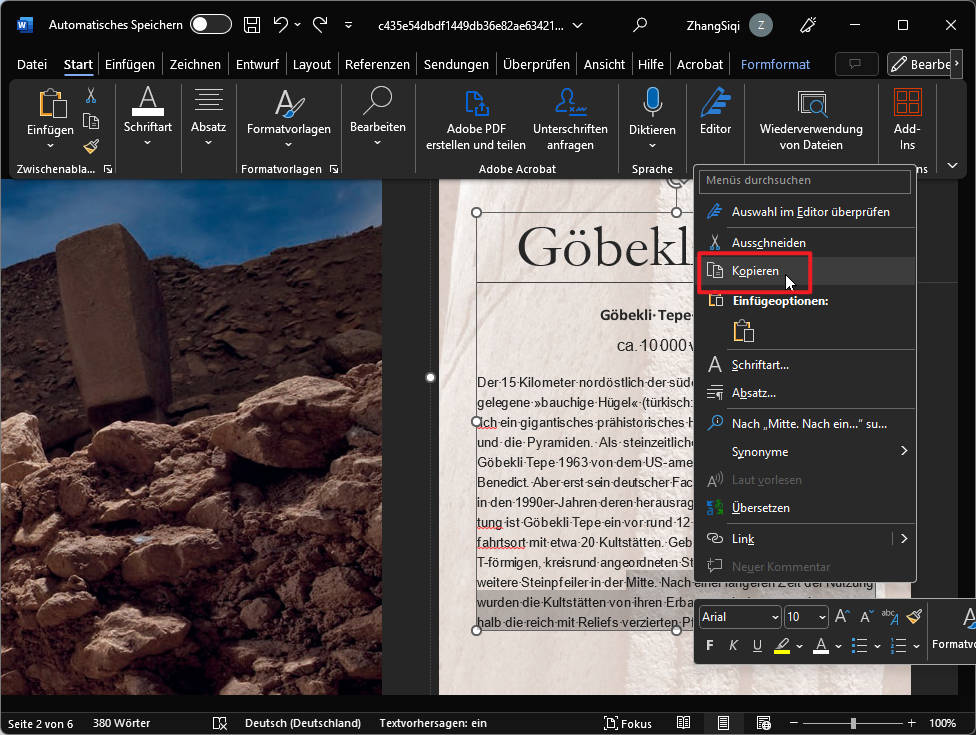Click the copy icon in Zwischenablage group
This screenshot has height=735, width=976.
coord(91,121)
